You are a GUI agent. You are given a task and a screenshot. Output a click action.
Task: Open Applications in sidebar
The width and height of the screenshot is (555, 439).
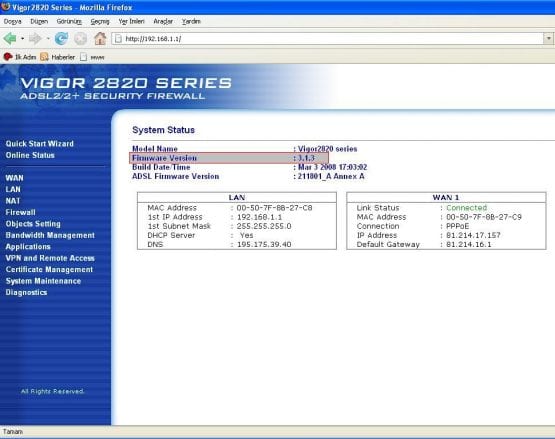(x=28, y=247)
